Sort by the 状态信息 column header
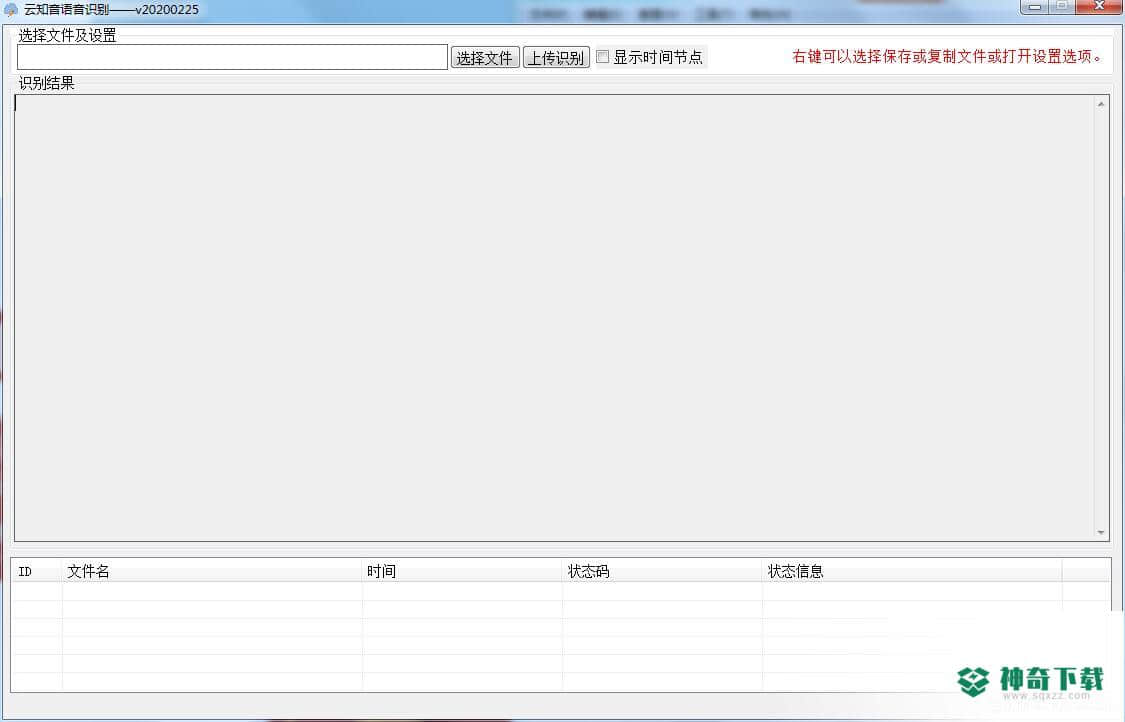The image size is (1125, 722). tap(912, 571)
